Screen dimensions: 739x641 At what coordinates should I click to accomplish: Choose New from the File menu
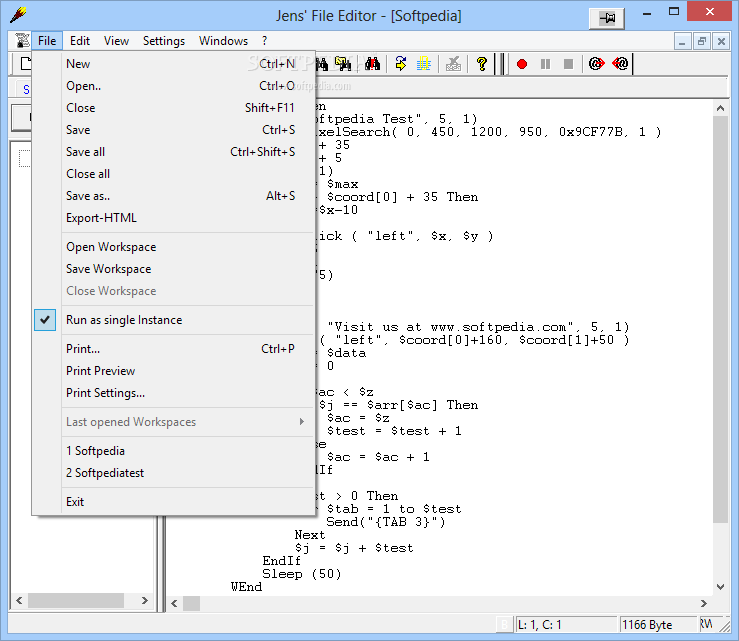[173, 64]
